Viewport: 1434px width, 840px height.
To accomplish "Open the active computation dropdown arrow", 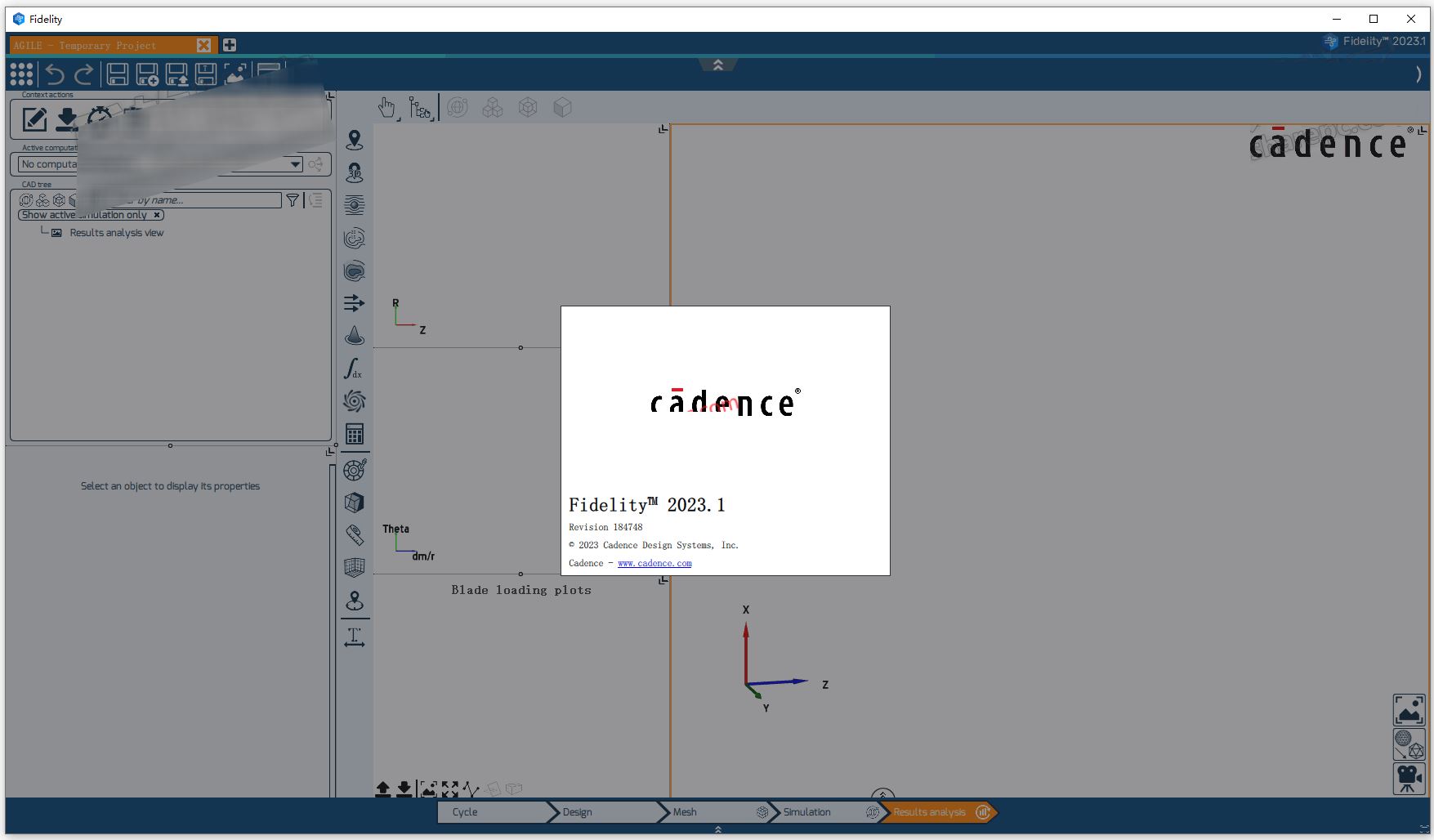I will click(295, 164).
